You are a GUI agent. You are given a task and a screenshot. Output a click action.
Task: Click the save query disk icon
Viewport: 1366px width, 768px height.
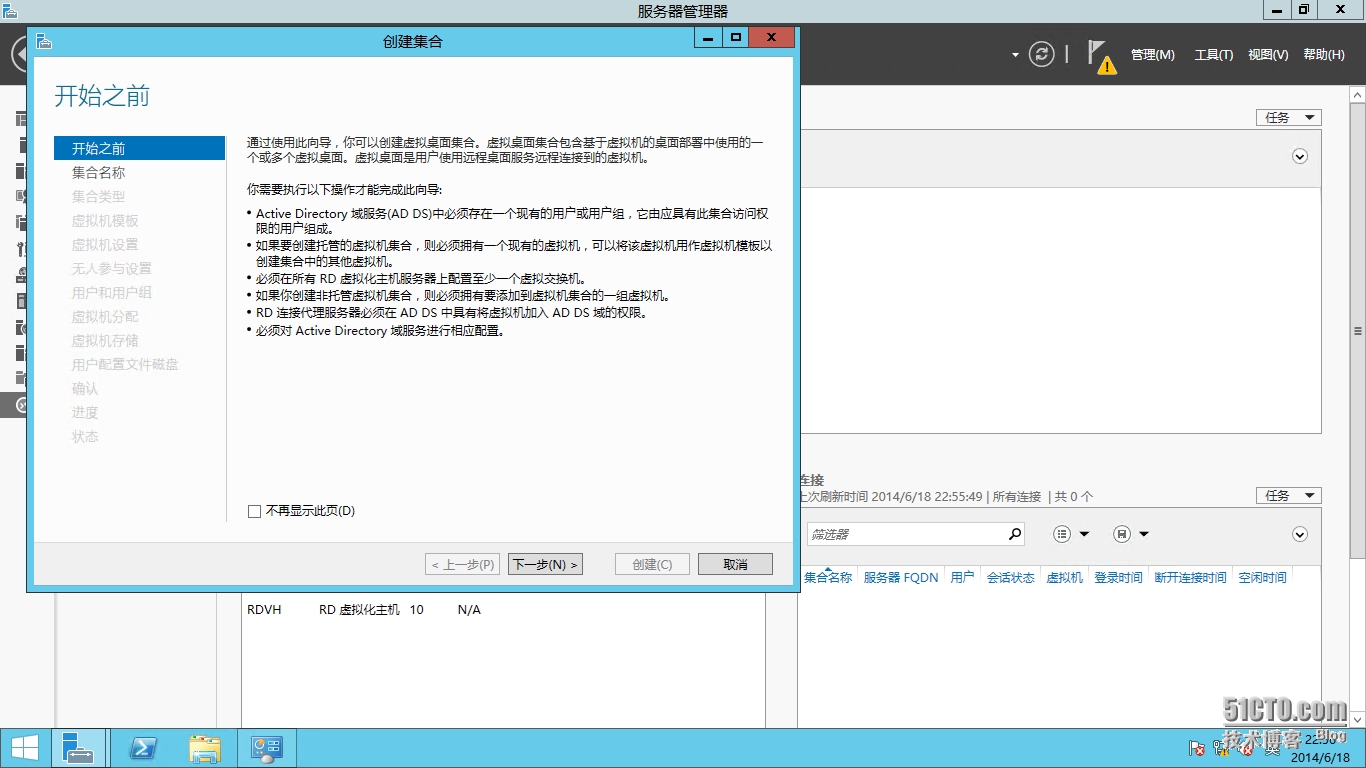pyautogui.click(x=1122, y=534)
